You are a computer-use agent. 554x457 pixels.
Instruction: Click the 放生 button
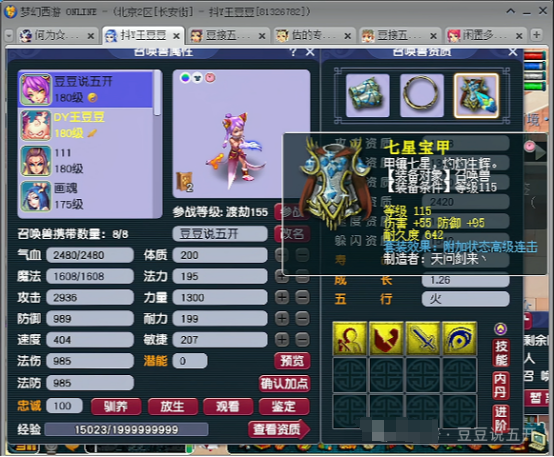pos(172,406)
